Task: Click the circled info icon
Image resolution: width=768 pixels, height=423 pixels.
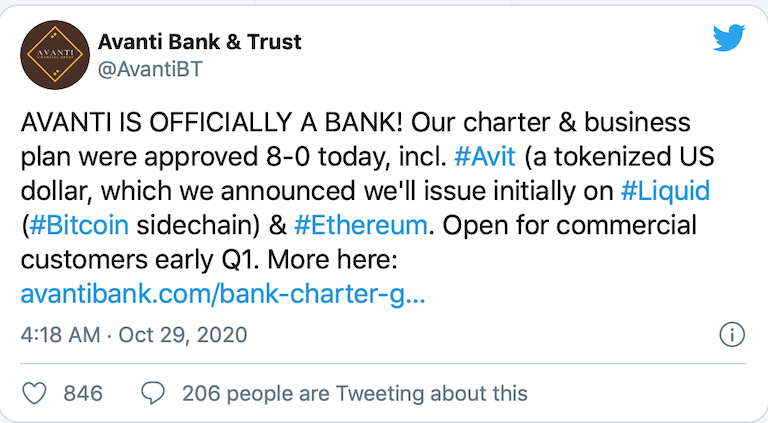Action: click(732, 335)
